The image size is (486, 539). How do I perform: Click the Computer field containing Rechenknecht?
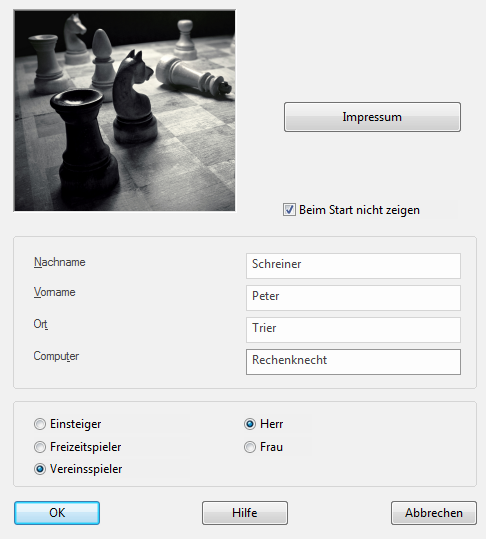[353, 362]
